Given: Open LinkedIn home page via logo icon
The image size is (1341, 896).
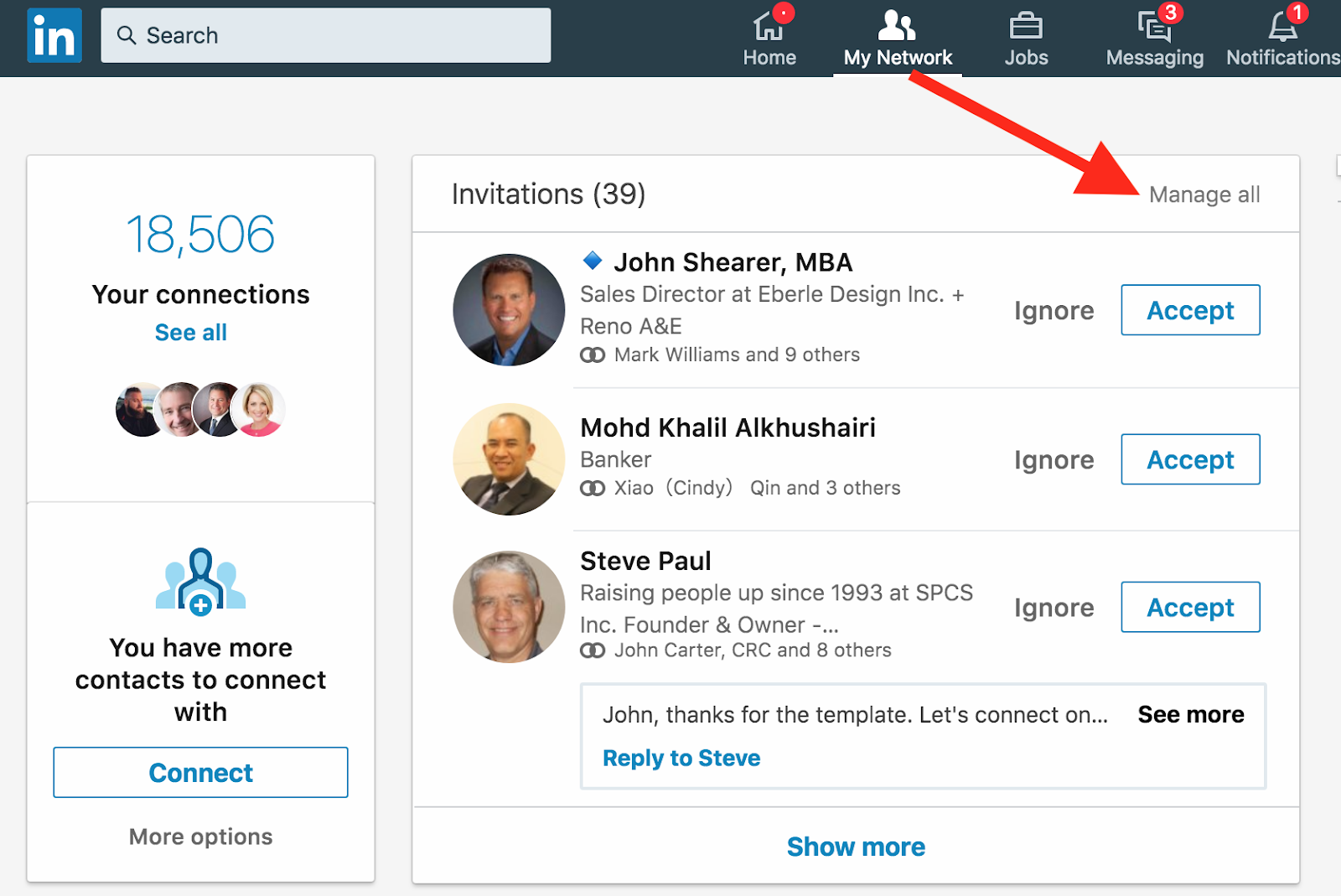Looking at the screenshot, I should point(54,36).
